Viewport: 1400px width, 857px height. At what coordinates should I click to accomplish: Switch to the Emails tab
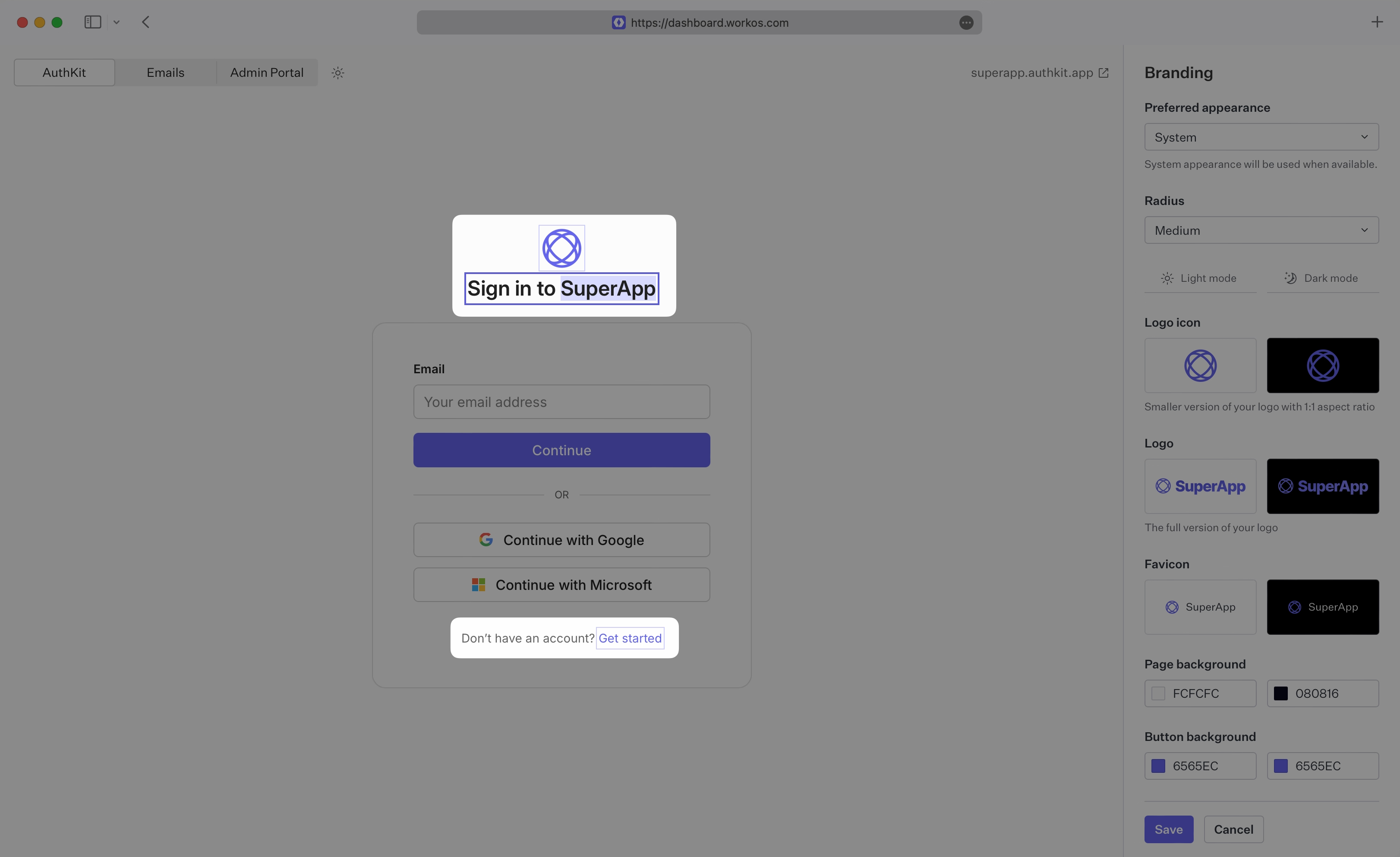[165, 72]
